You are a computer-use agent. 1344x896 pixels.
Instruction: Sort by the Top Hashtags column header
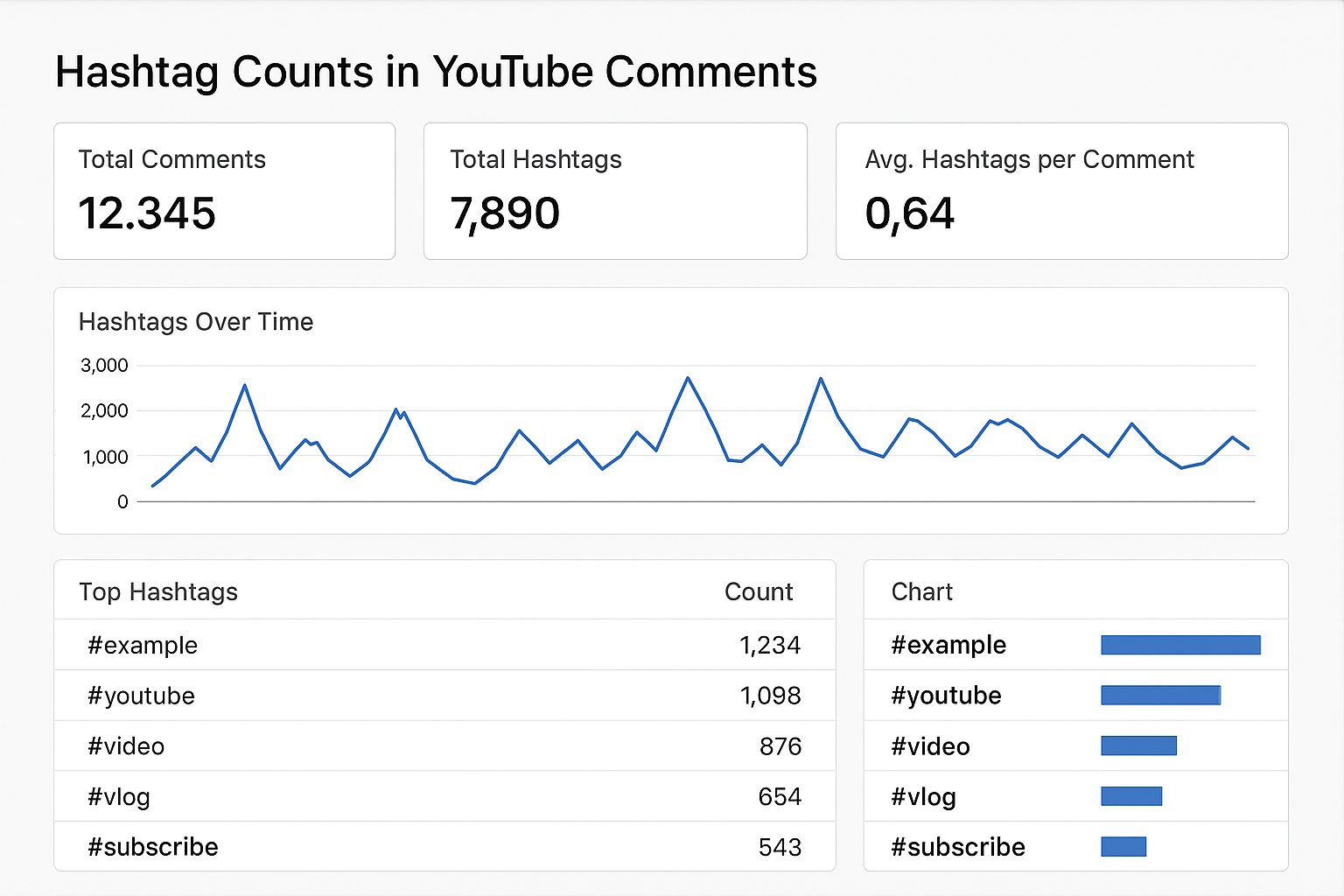[x=158, y=592]
